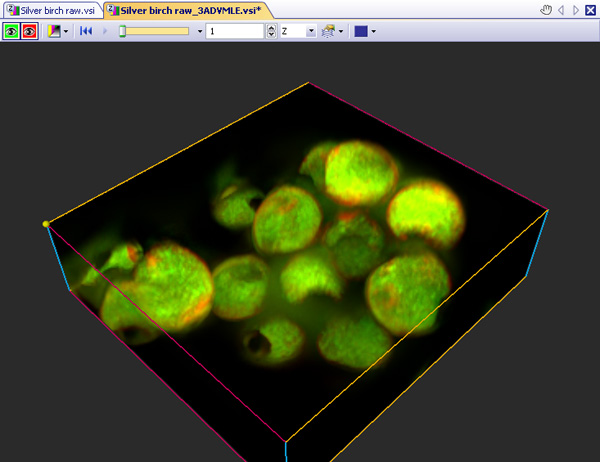Select the hand pan tool icon
The height and width of the screenshot is (462, 600).
click(x=545, y=10)
